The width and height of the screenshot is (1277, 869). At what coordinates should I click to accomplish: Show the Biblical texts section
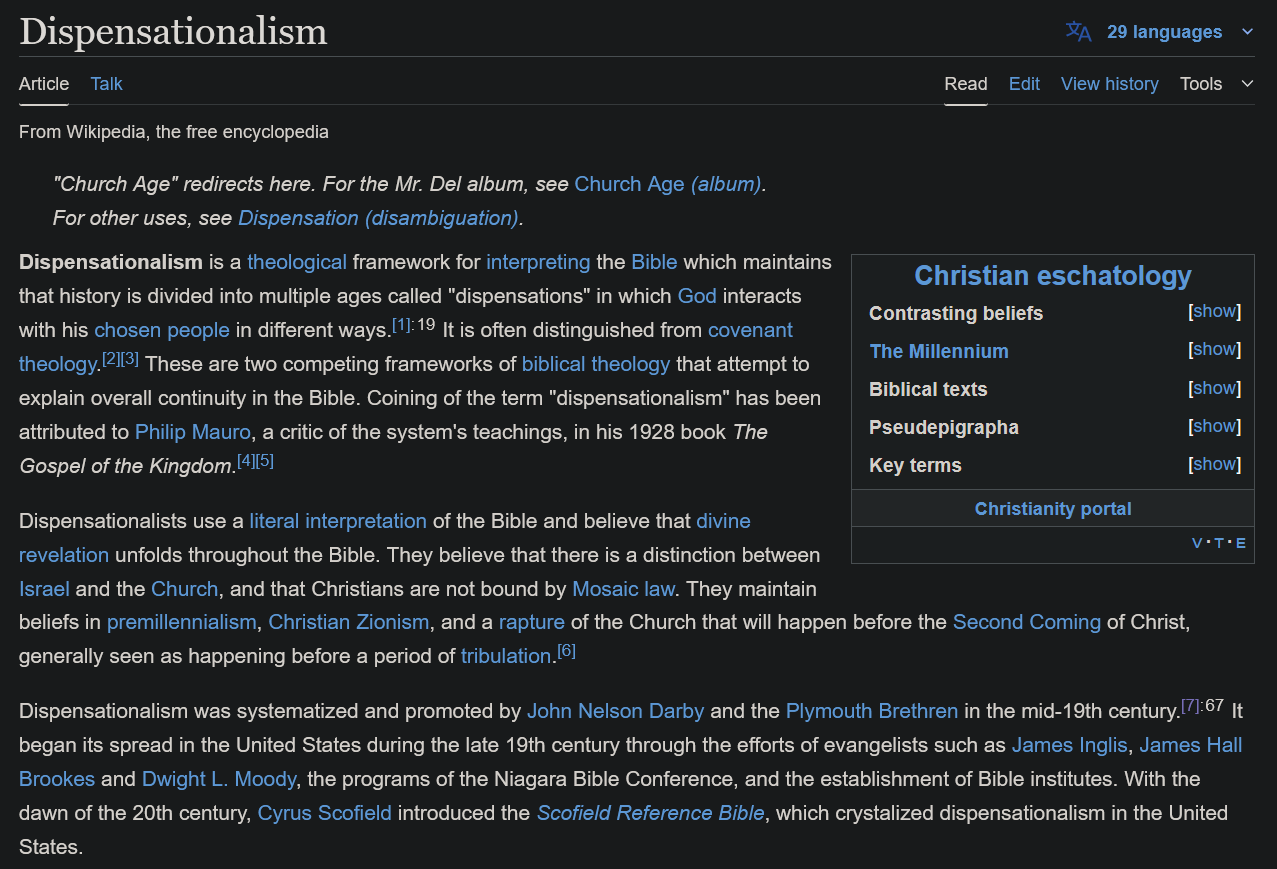point(1215,388)
